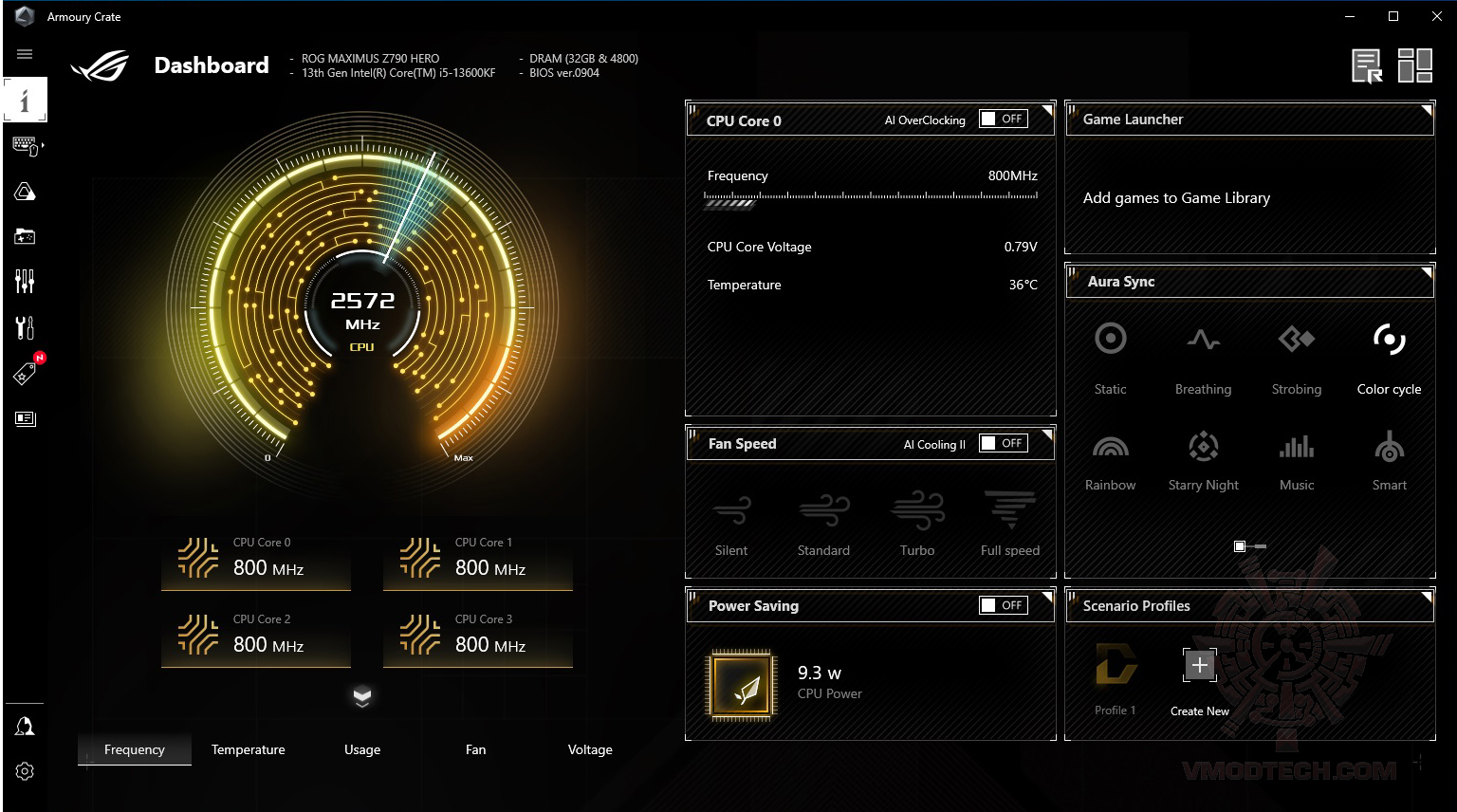Open the Dashboard sidebar icon
1457x812 pixels.
pyautogui.click(x=25, y=100)
